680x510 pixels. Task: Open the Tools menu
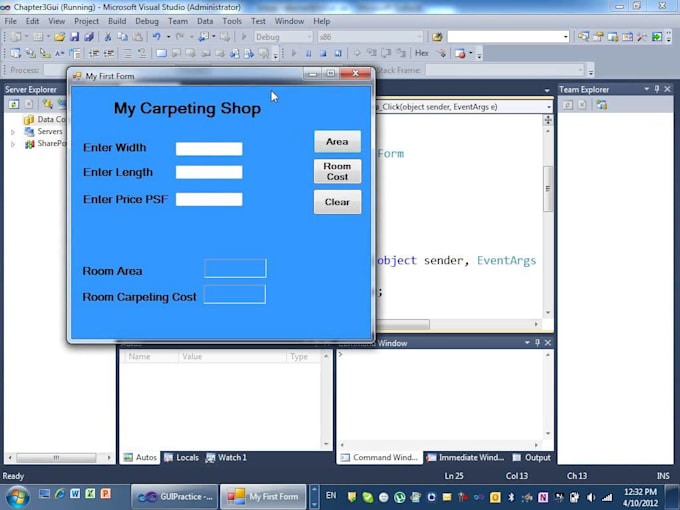(x=232, y=21)
